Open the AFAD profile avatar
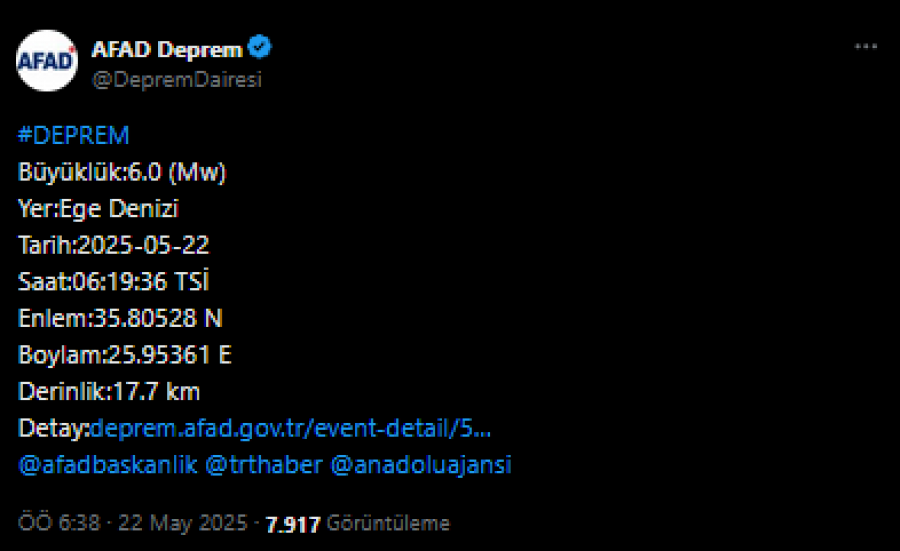Image resolution: width=900 pixels, height=551 pixels. [46, 61]
